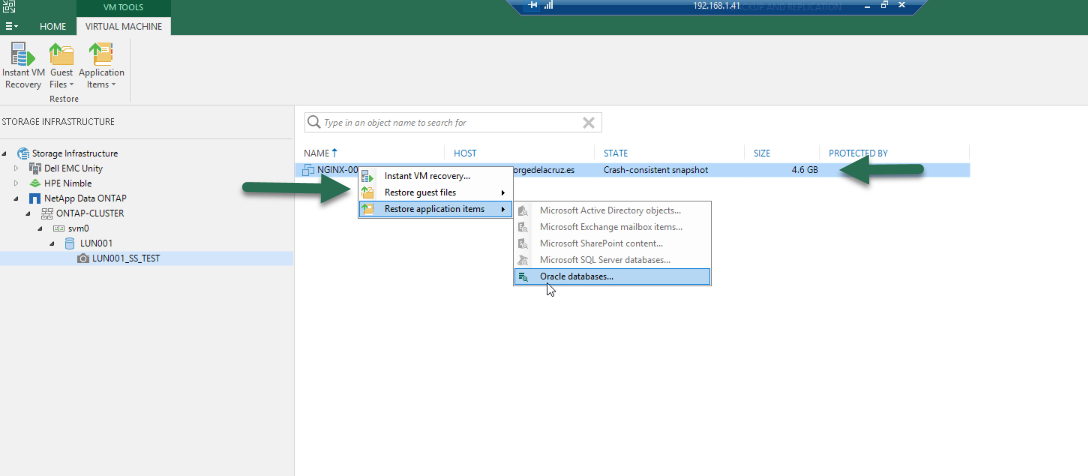Viewport: 1088px width, 476px height.
Task: Open the main application menu button
Action: pos(12,26)
